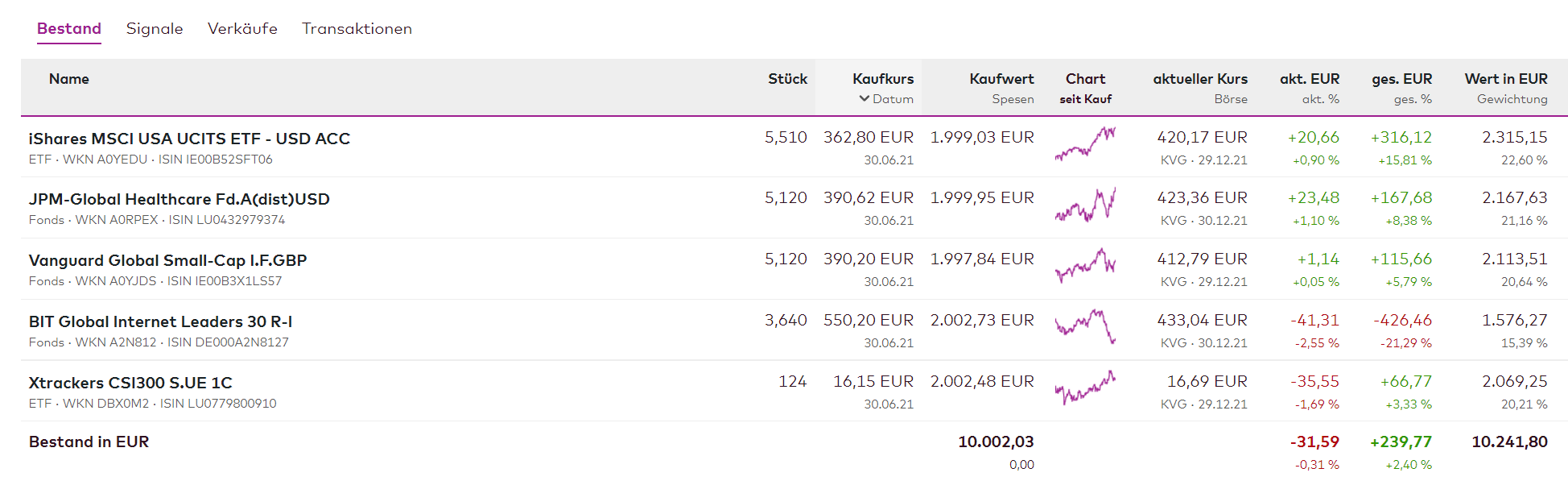Select the Bestand tab
1568x481 pixels.
coord(69,29)
